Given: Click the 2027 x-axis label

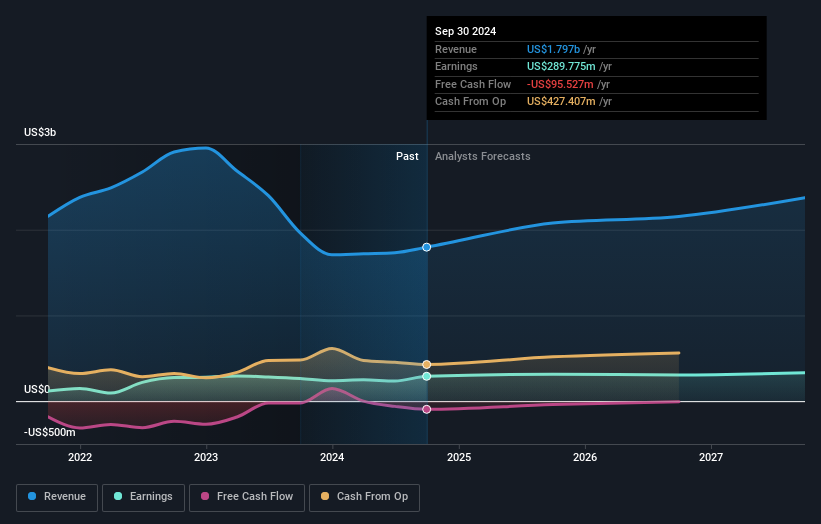Looking at the screenshot, I should pyautogui.click(x=711, y=458).
